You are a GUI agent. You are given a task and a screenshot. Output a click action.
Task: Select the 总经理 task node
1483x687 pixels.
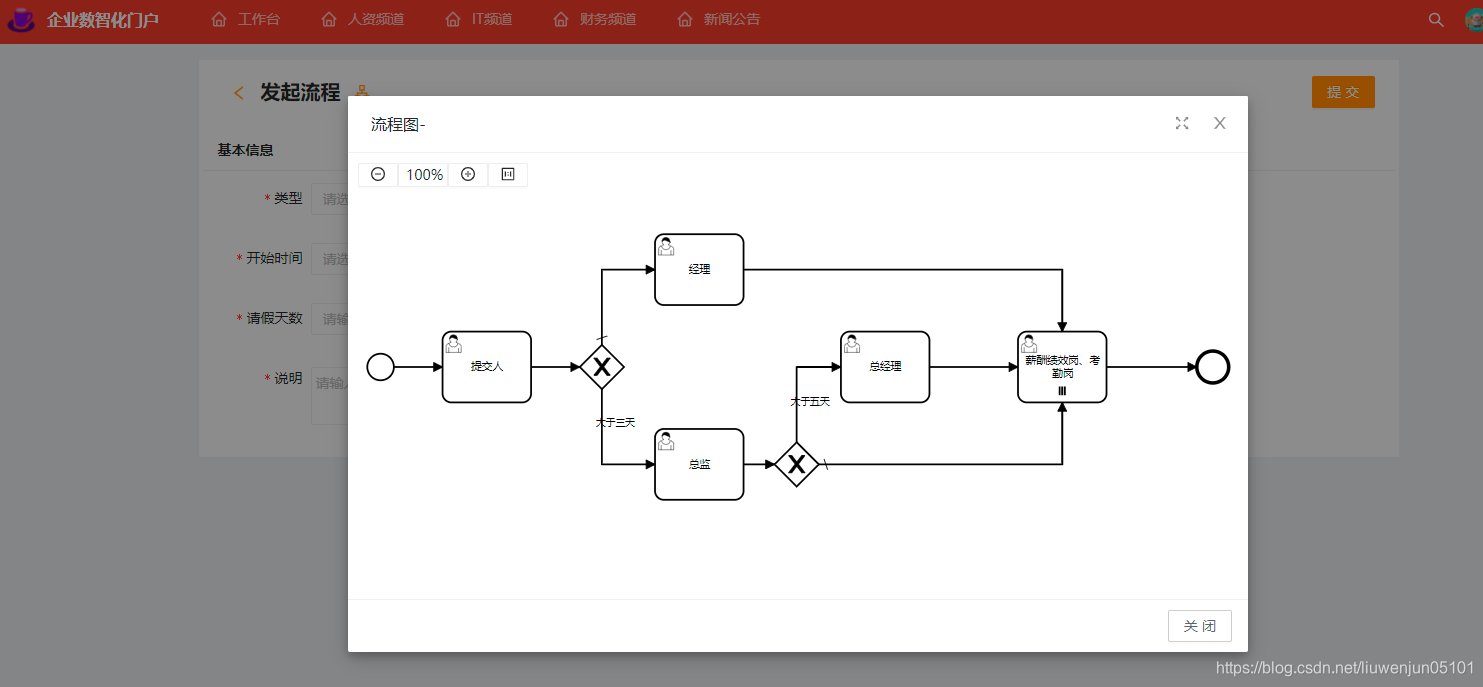tap(885, 367)
